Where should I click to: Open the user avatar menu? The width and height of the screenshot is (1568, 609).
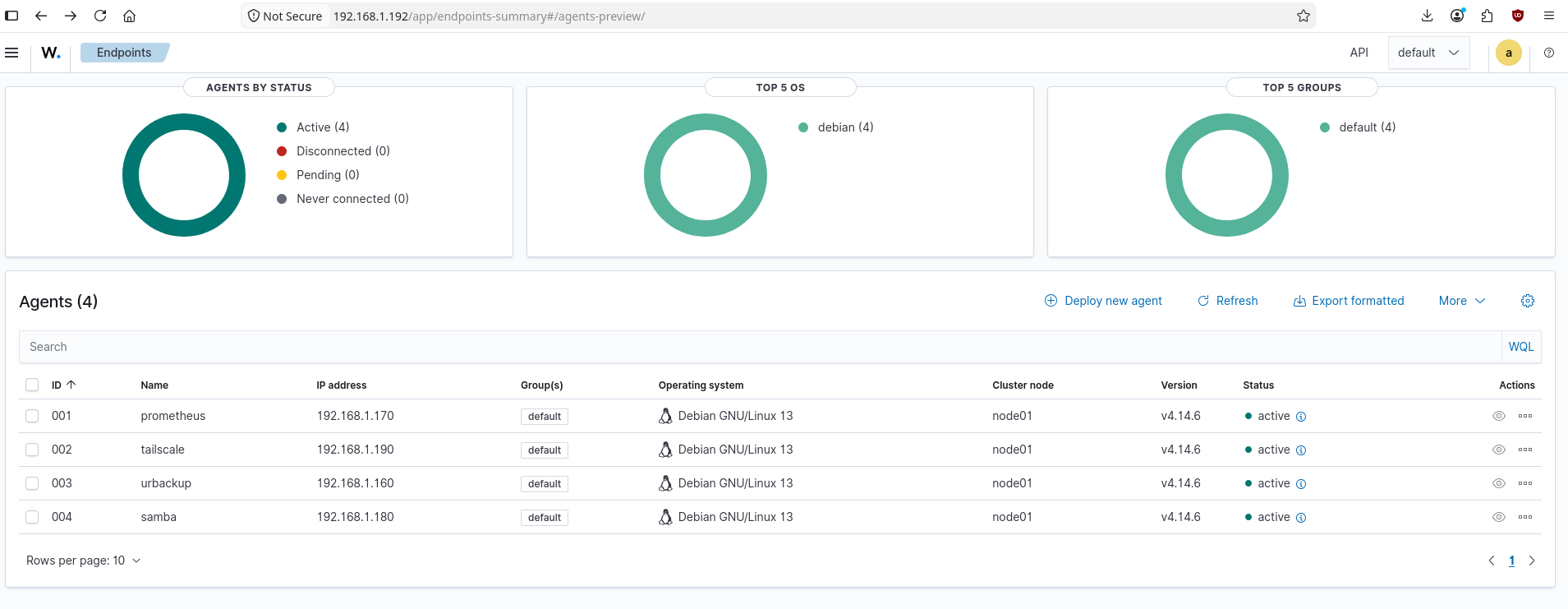(x=1509, y=53)
